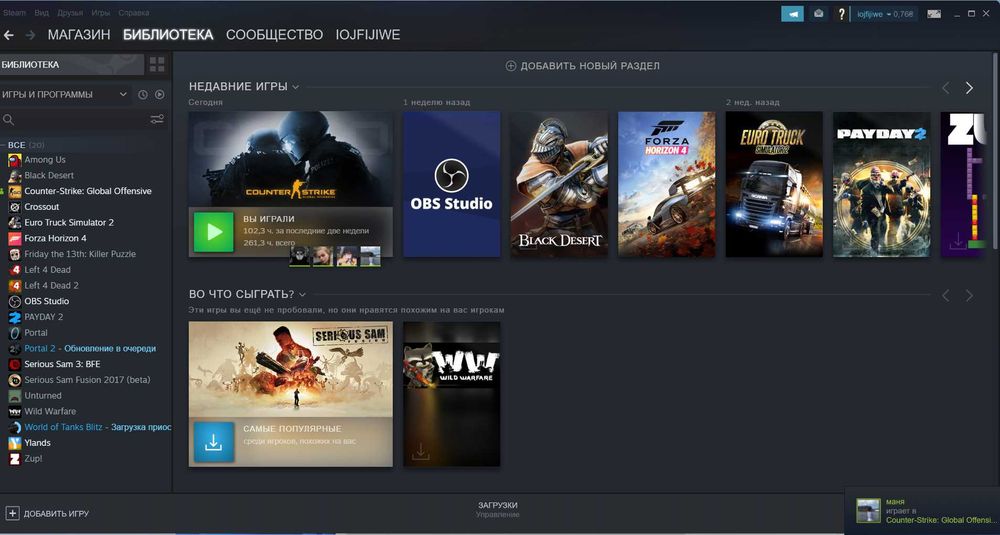Open the Wild Warfare cover thumbnail
Image resolution: width=1000 pixels, height=535 pixels.
(452, 394)
